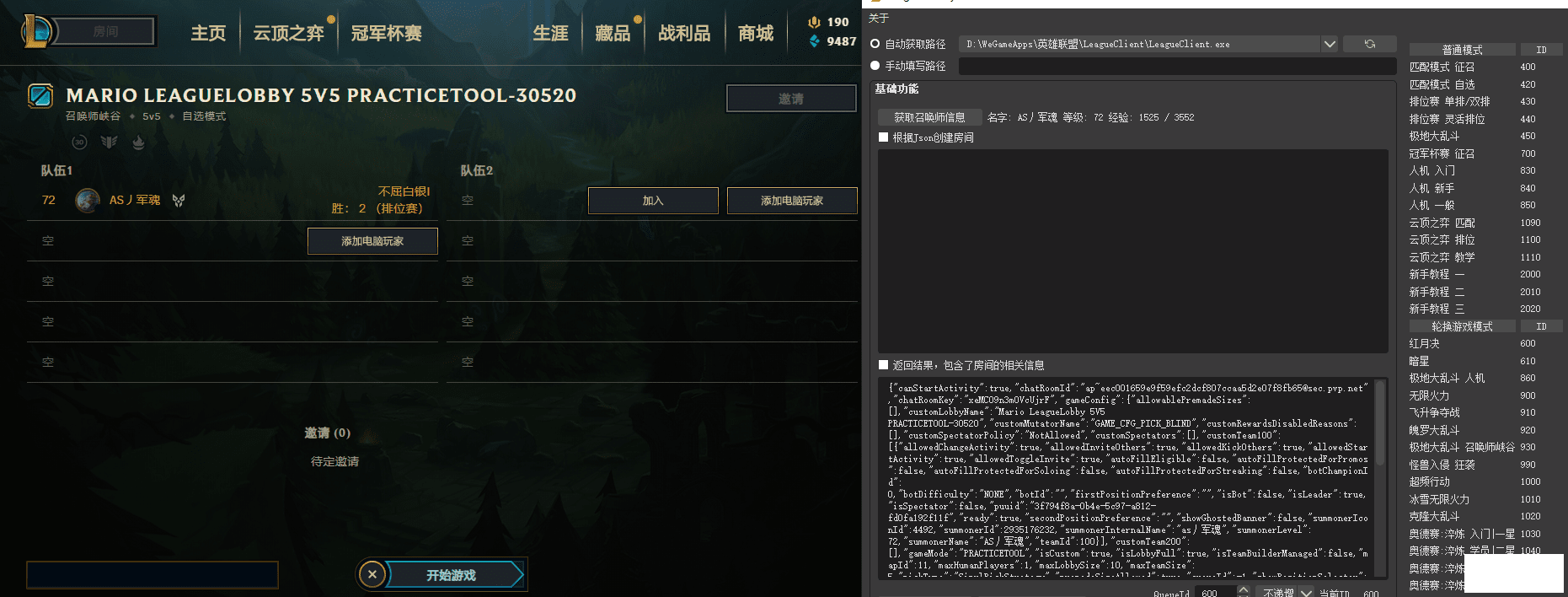The height and width of the screenshot is (597, 1568).
Task: Click the blue essence icon beside 9487
Action: (x=814, y=40)
